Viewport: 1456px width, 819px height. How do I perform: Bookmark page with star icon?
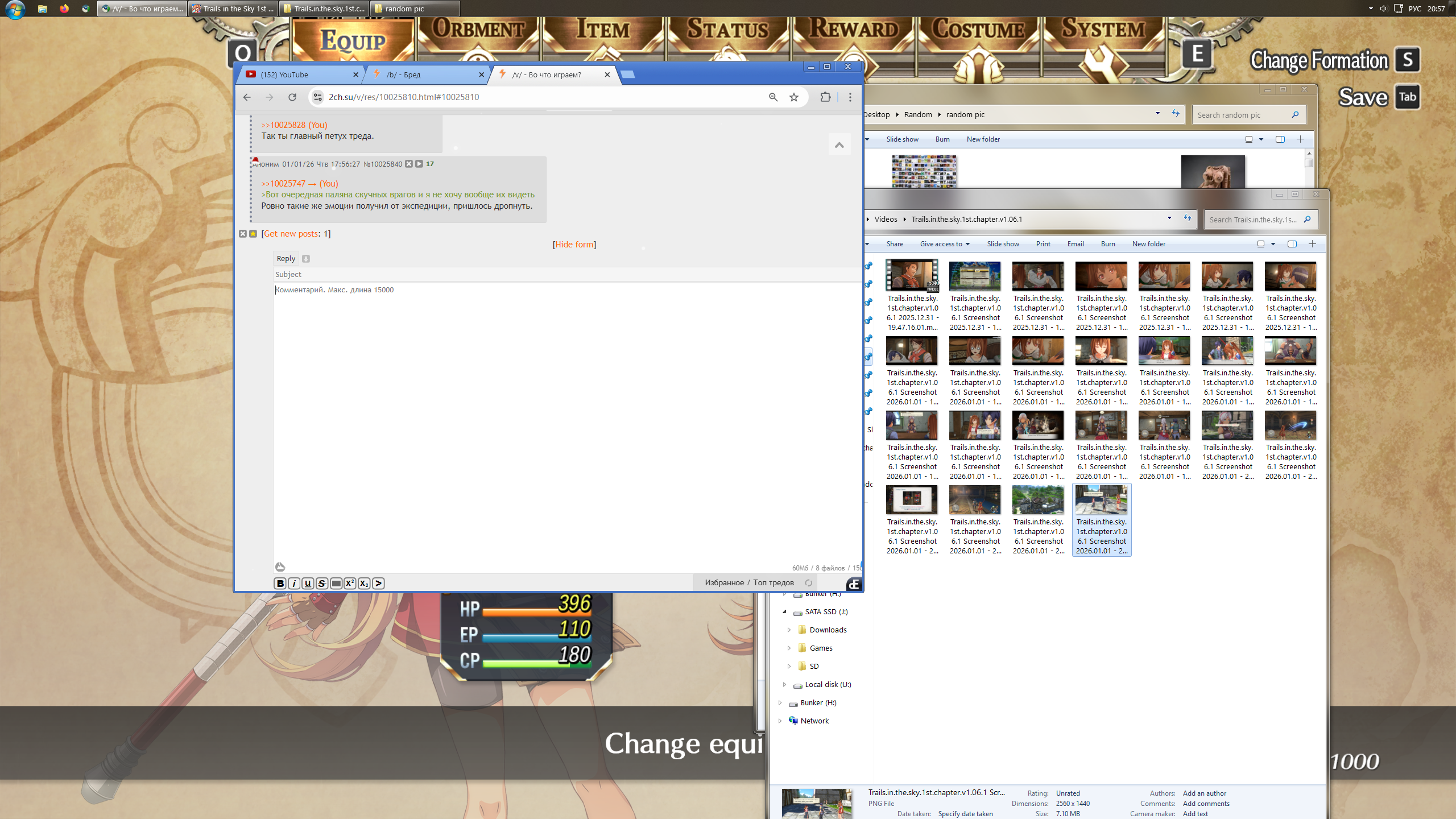pos(794,97)
